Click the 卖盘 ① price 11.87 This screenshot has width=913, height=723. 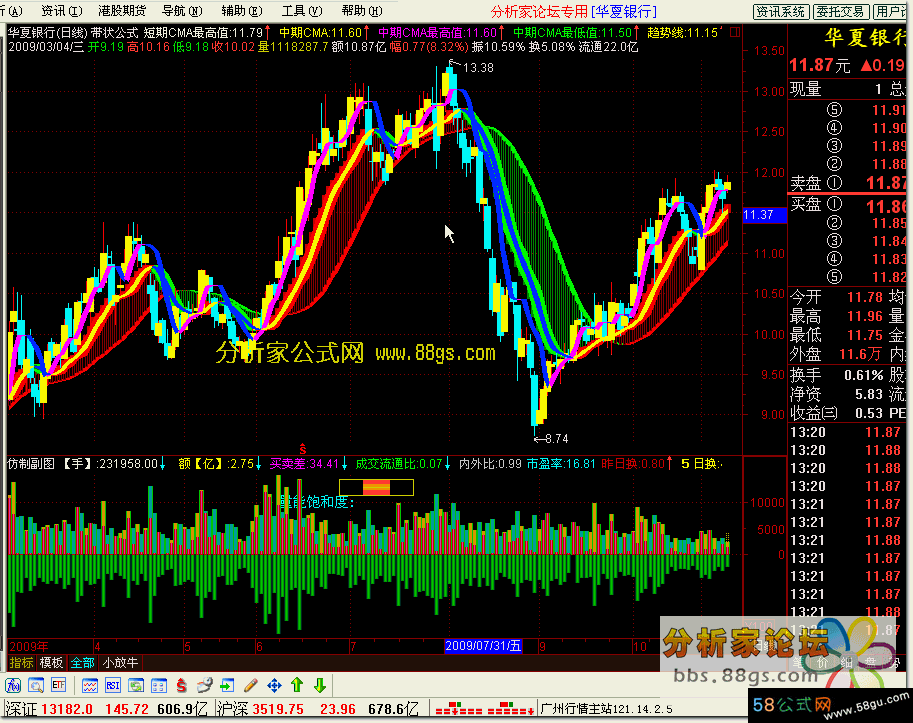pyautogui.click(x=886, y=183)
